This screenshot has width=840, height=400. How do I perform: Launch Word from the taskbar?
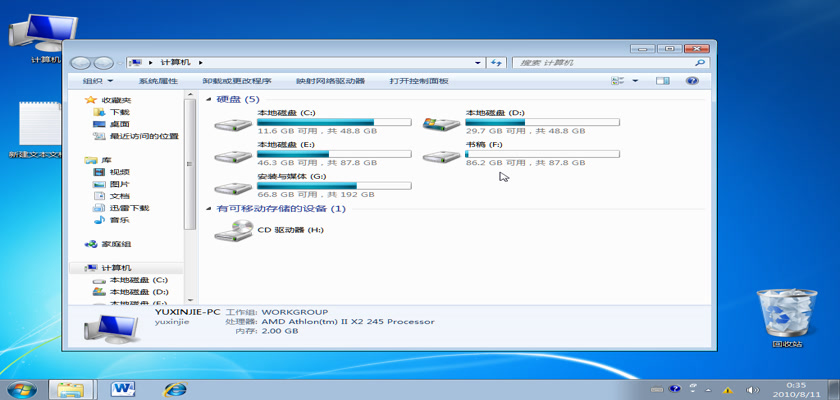(x=124, y=387)
